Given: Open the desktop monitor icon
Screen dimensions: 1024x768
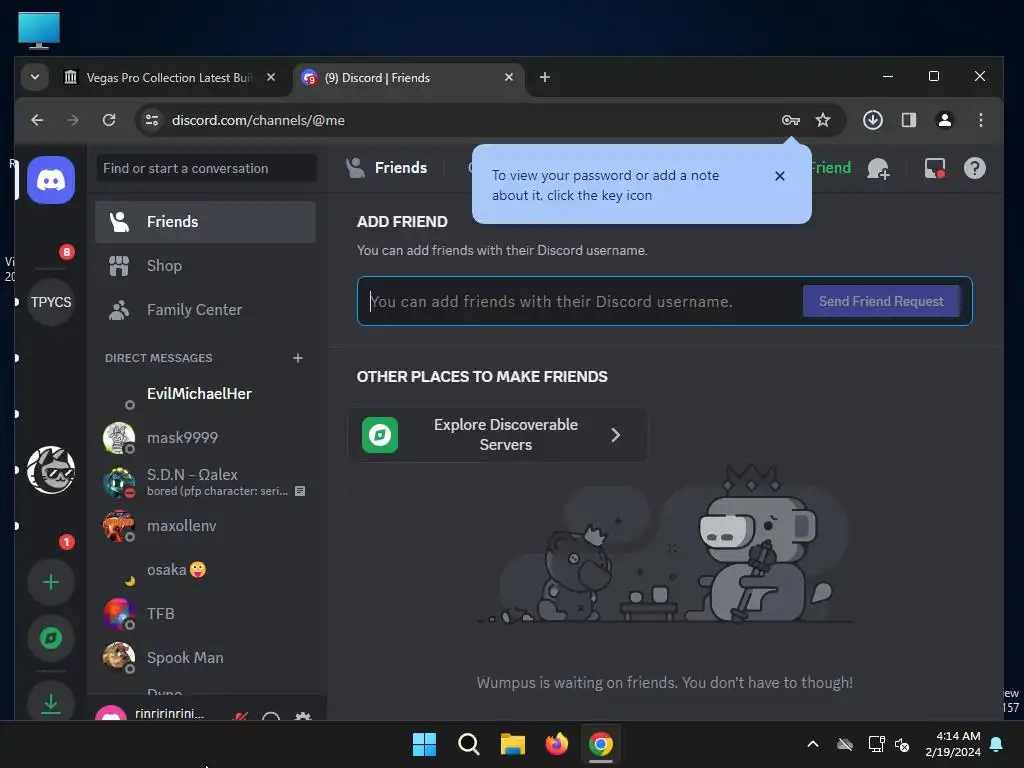Looking at the screenshot, I should pos(39,30).
